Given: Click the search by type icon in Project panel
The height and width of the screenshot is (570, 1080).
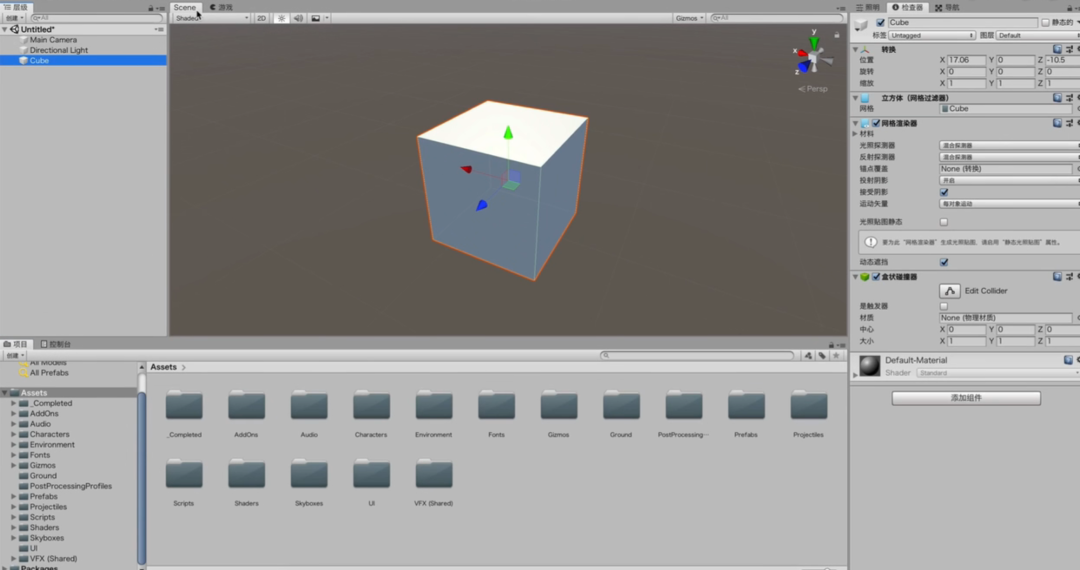Looking at the screenshot, I should [808, 355].
